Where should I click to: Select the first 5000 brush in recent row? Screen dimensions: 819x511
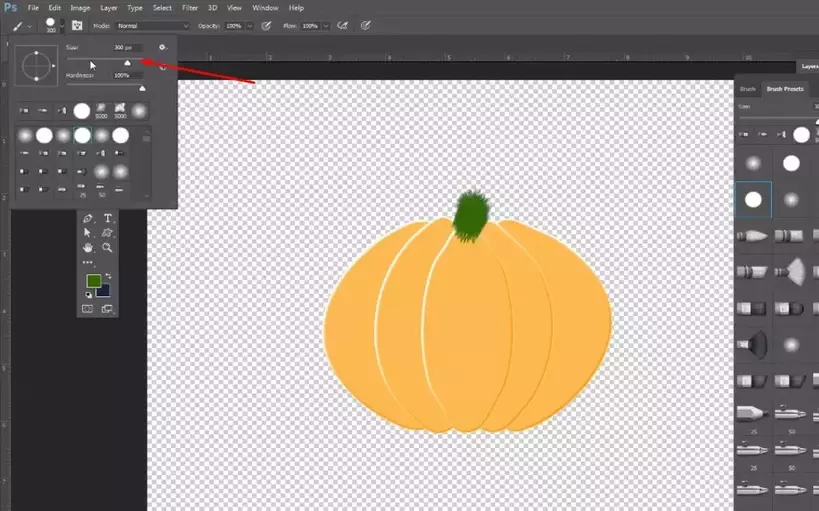[x=101, y=111]
